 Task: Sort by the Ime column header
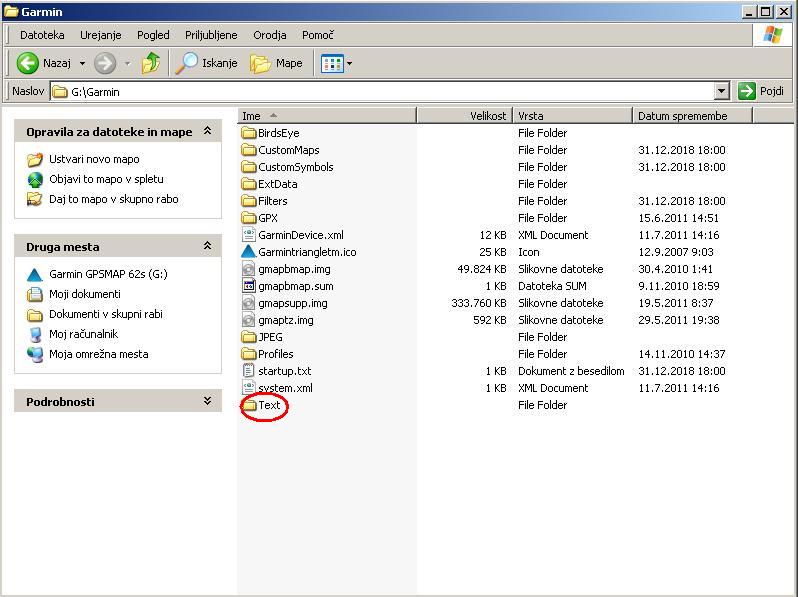327,116
